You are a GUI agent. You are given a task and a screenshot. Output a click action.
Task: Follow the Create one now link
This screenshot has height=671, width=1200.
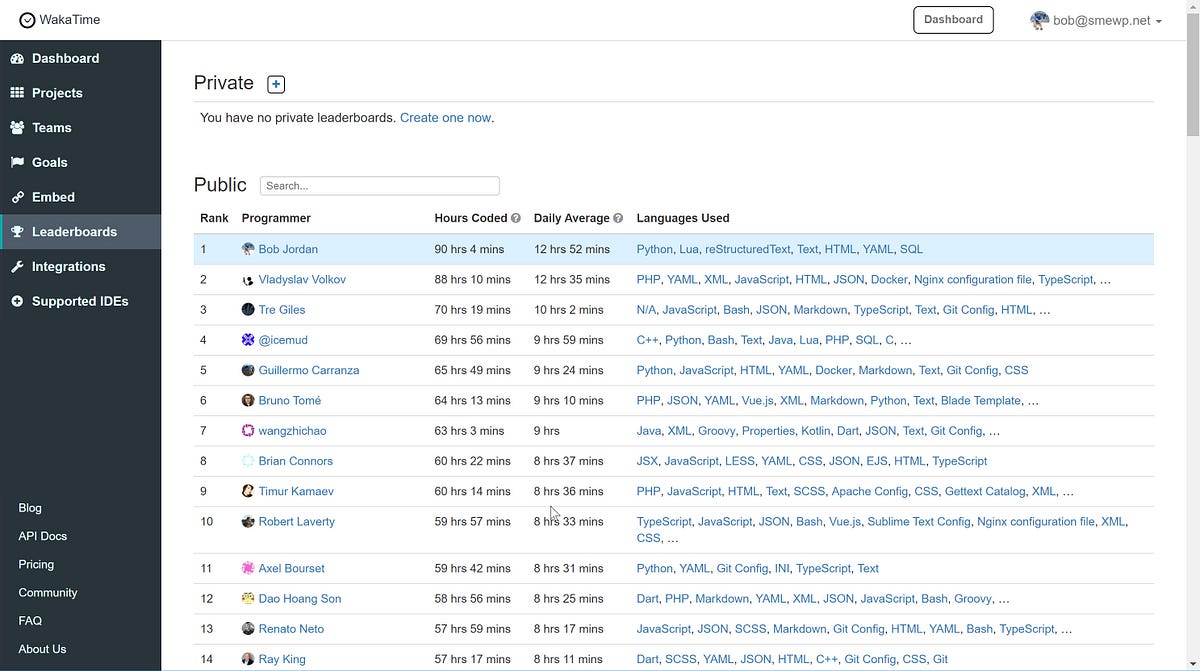point(445,118)
